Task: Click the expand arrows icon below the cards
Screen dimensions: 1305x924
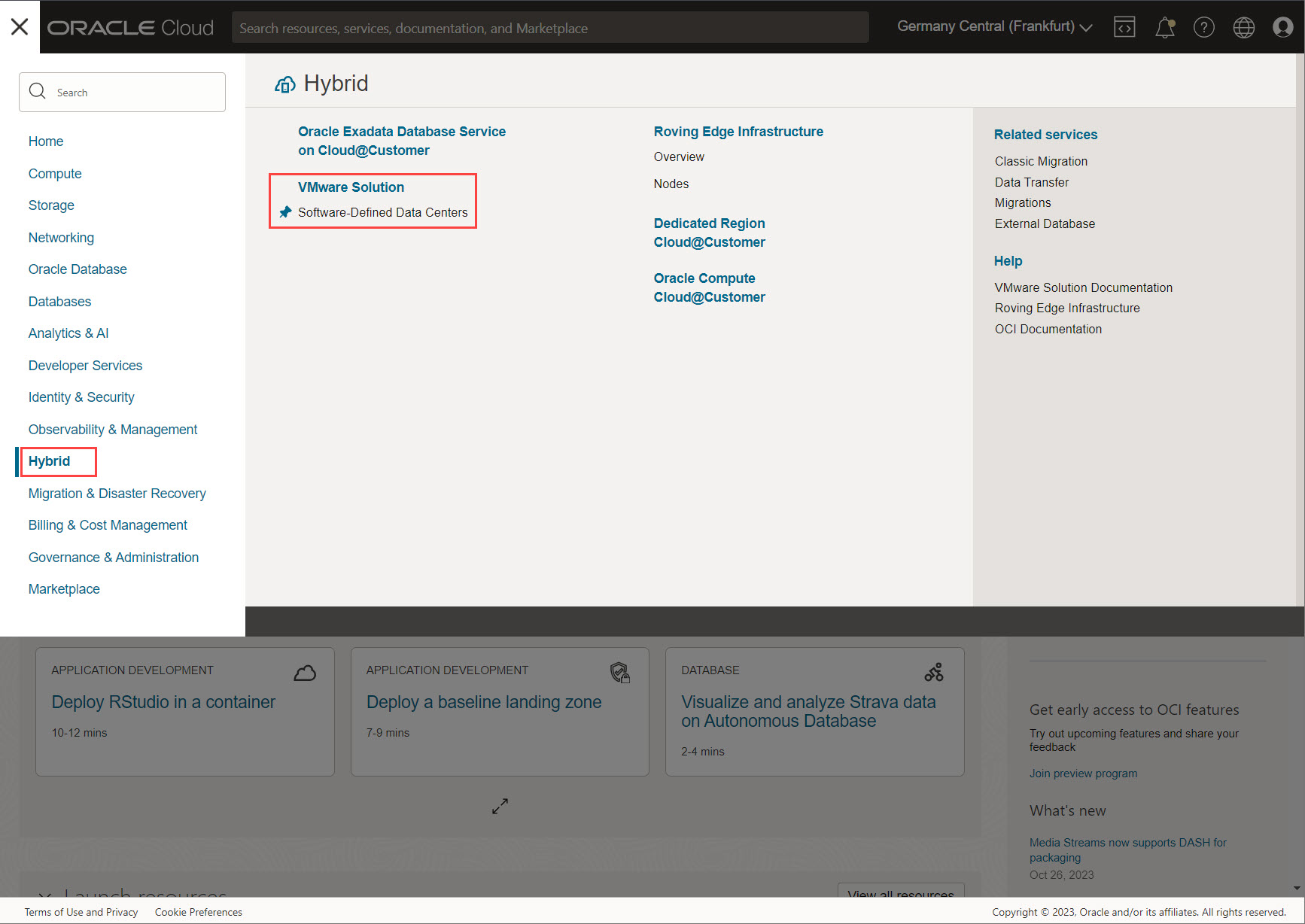Action: tap(500, 806)
